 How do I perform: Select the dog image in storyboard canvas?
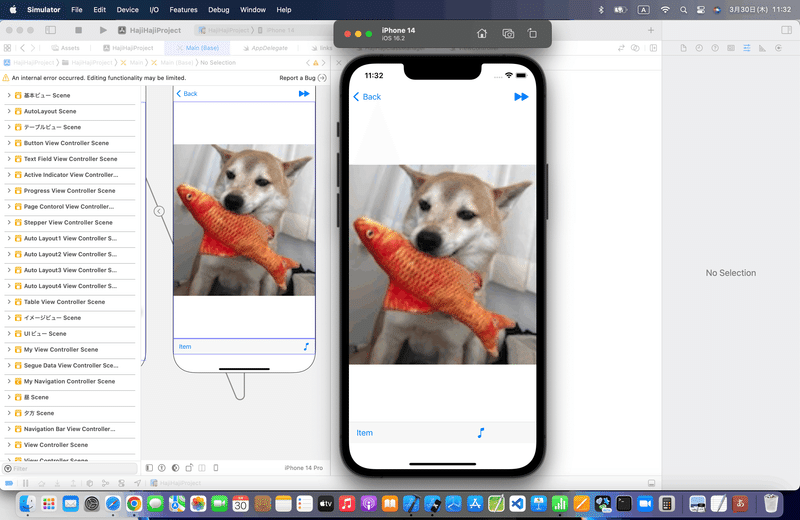pyautogui.click(x=244, y=219)
